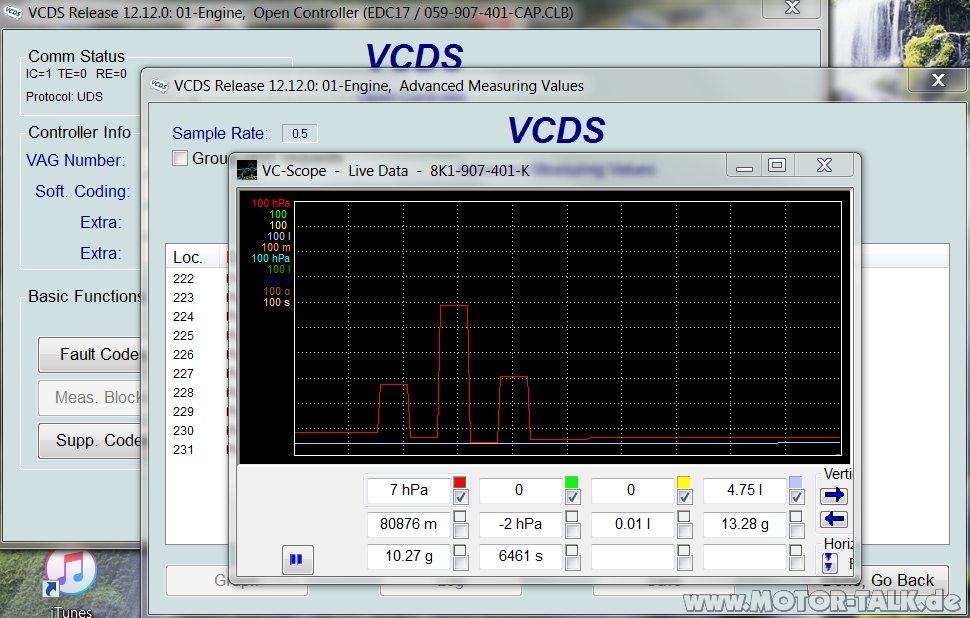Click the blue right arrow under Vertical
Screen dimensions: 970x618
834,495
